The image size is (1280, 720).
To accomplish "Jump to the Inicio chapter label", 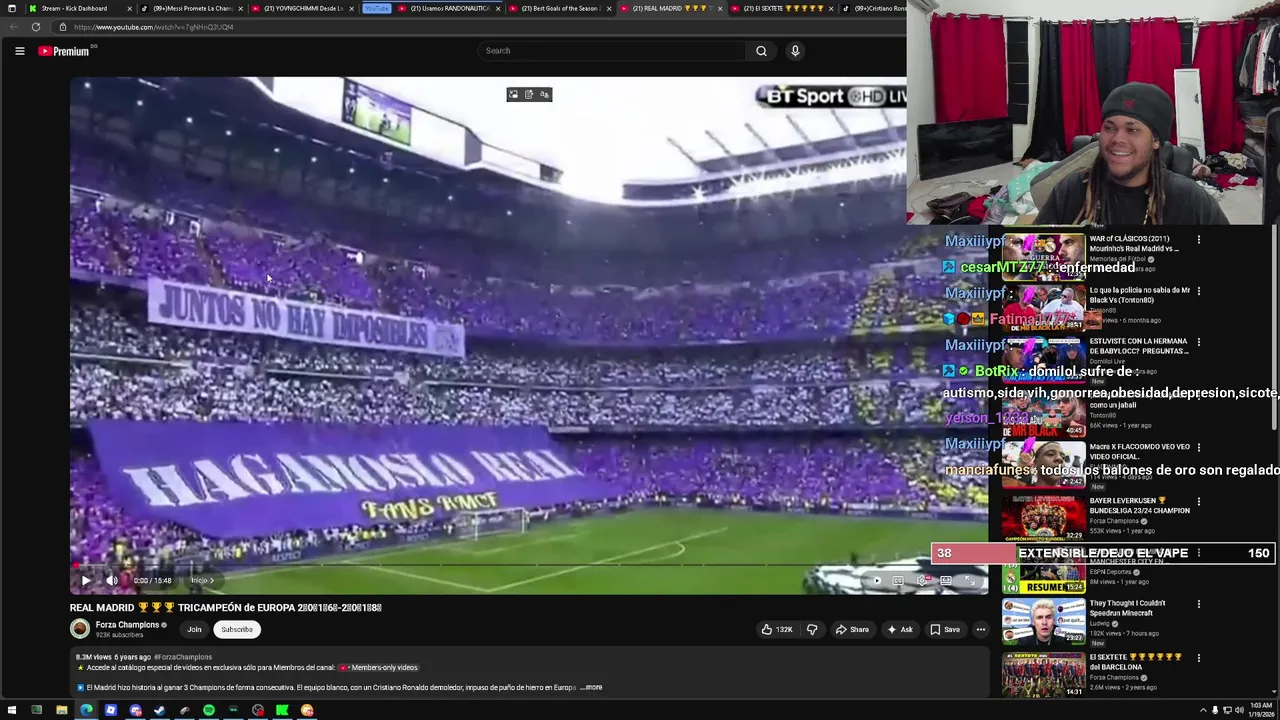I will (x=202, y=580).
